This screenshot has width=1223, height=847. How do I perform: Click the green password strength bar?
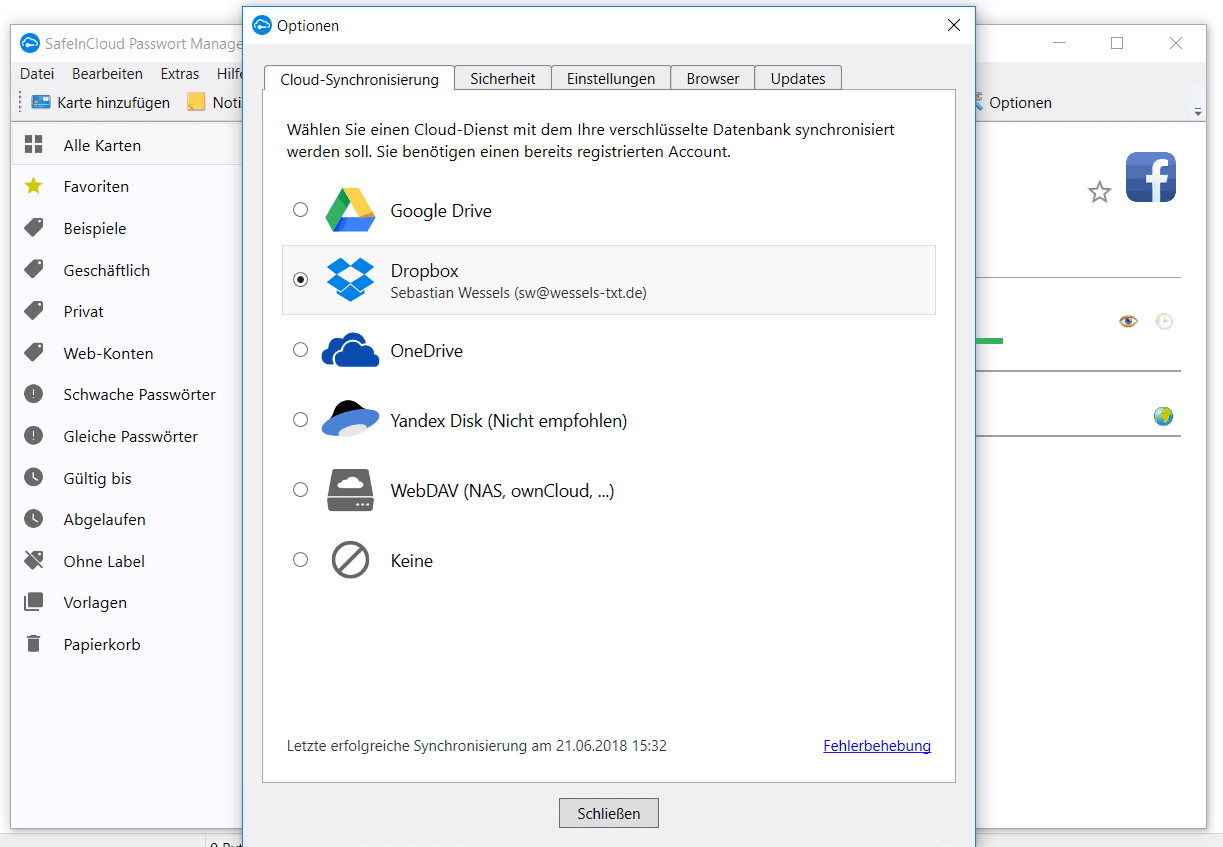[x=989, y=341]
